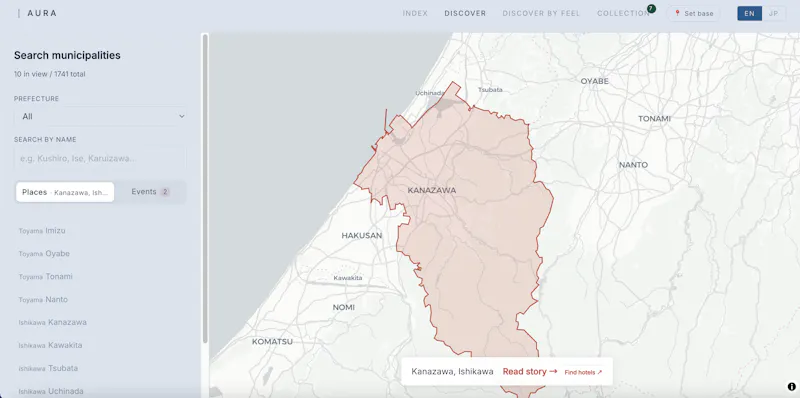The width and height of the screenshot is (800, 398).
Task: Click the collection count badge
Action: [651, 8]
